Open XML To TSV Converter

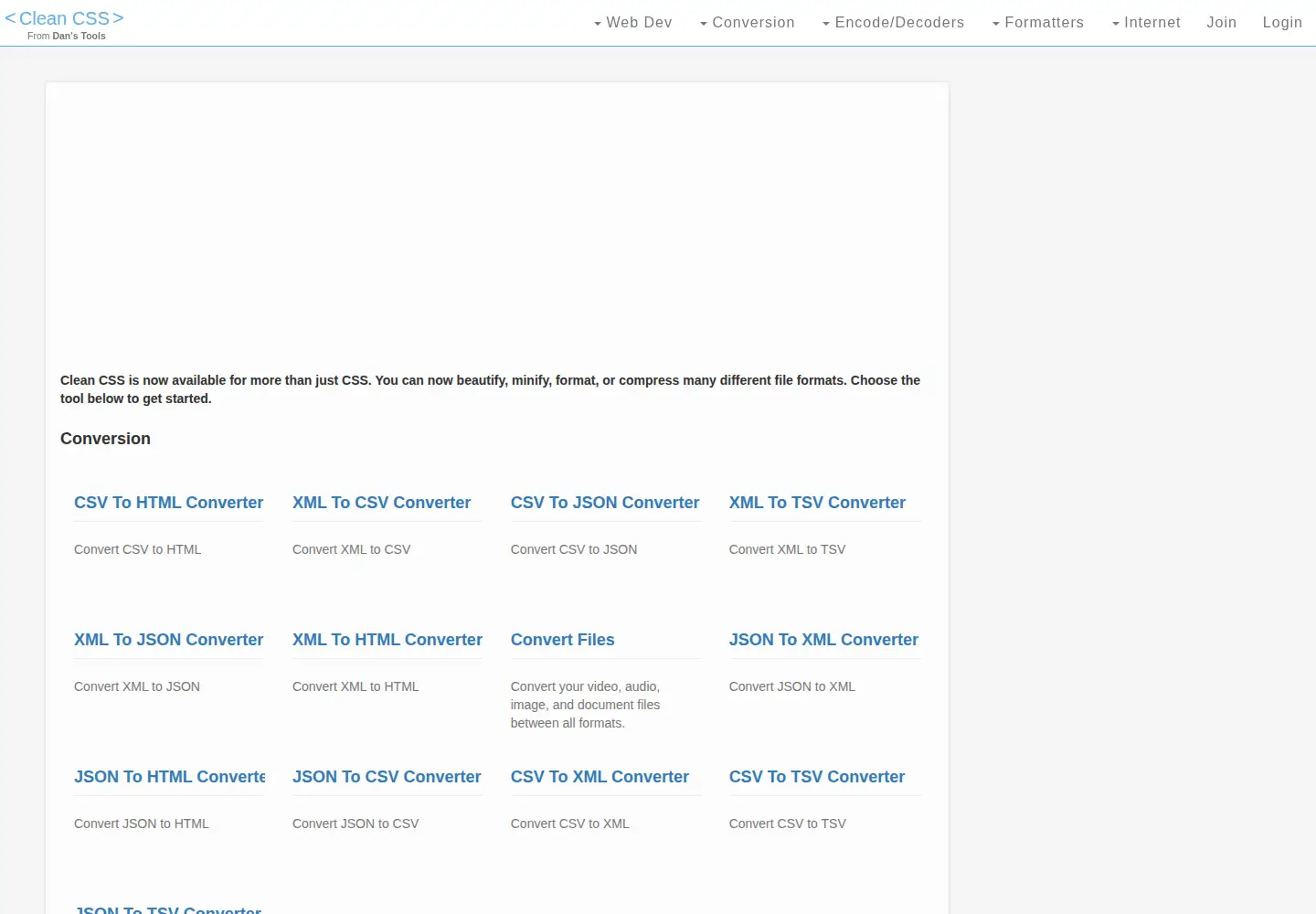(x=817, y=503)
